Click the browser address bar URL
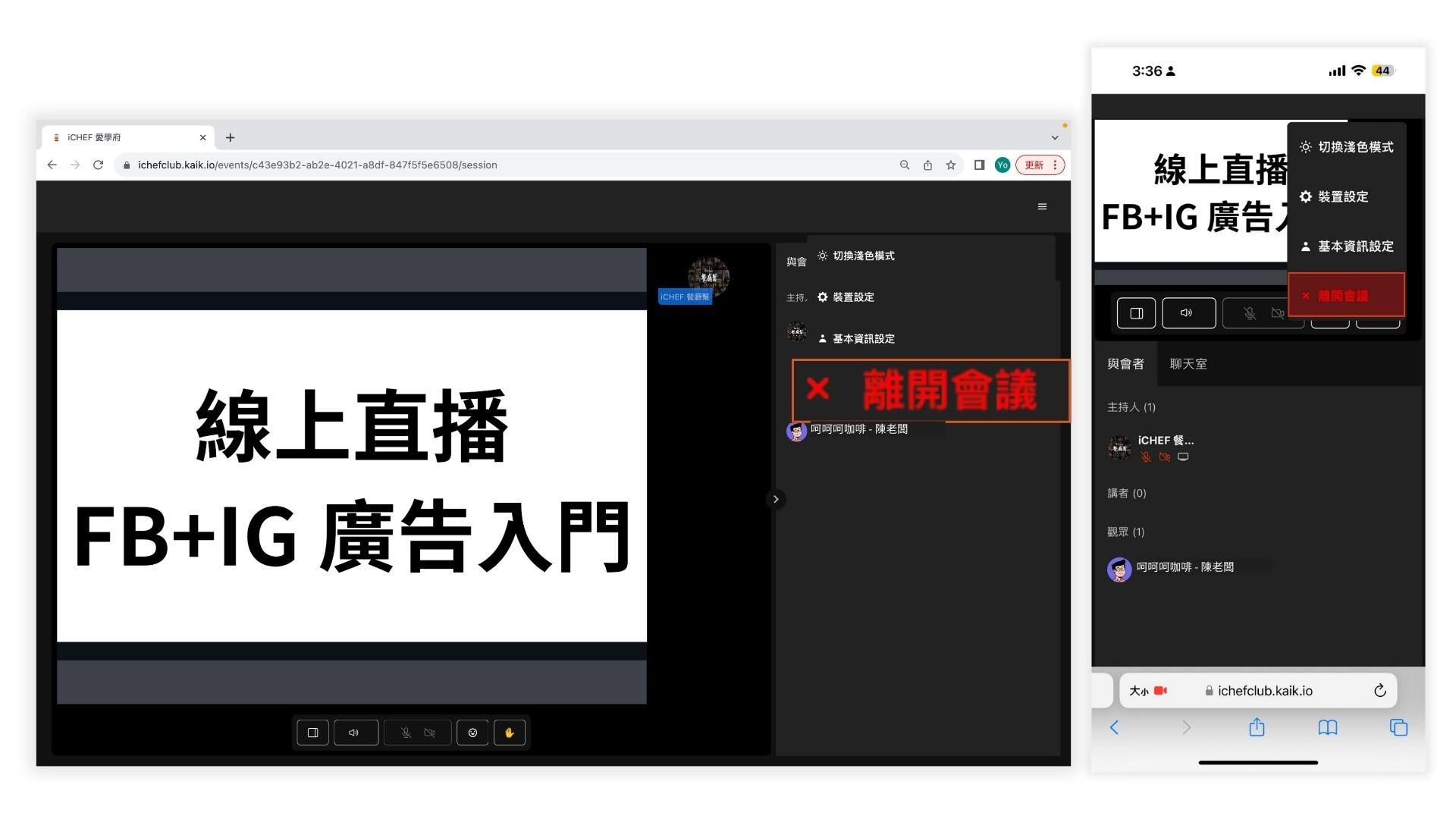This screenshot has width=1456, height=819. click(x=317, y=165)
